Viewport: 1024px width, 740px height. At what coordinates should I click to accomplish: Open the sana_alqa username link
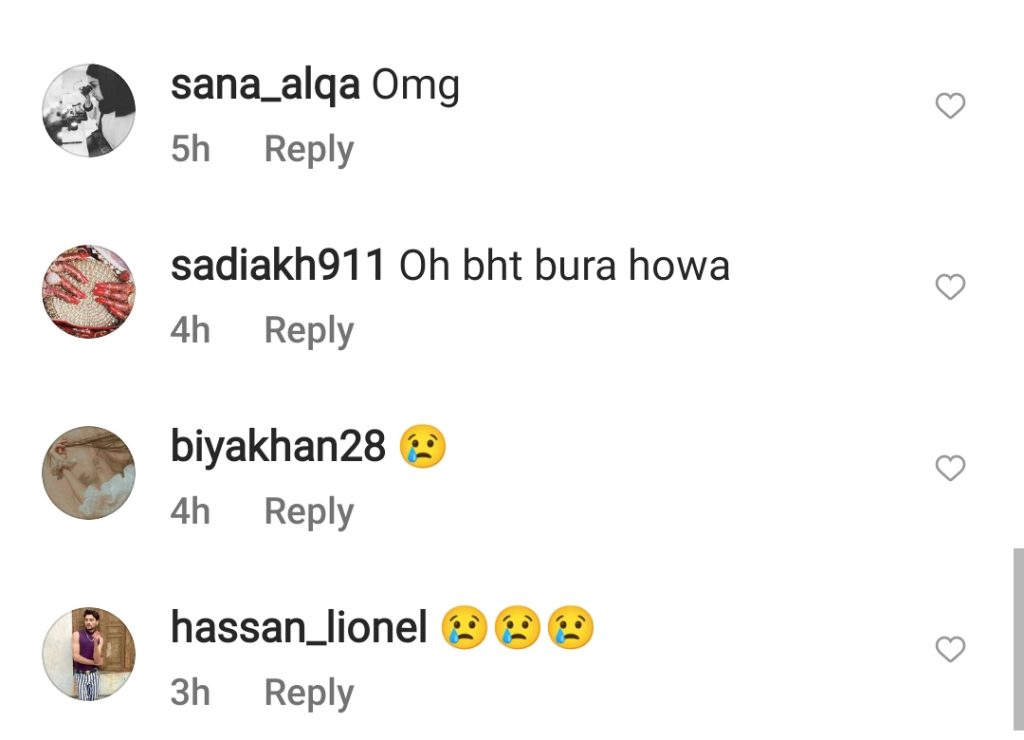pyautogui.click(x=265, y=86)
